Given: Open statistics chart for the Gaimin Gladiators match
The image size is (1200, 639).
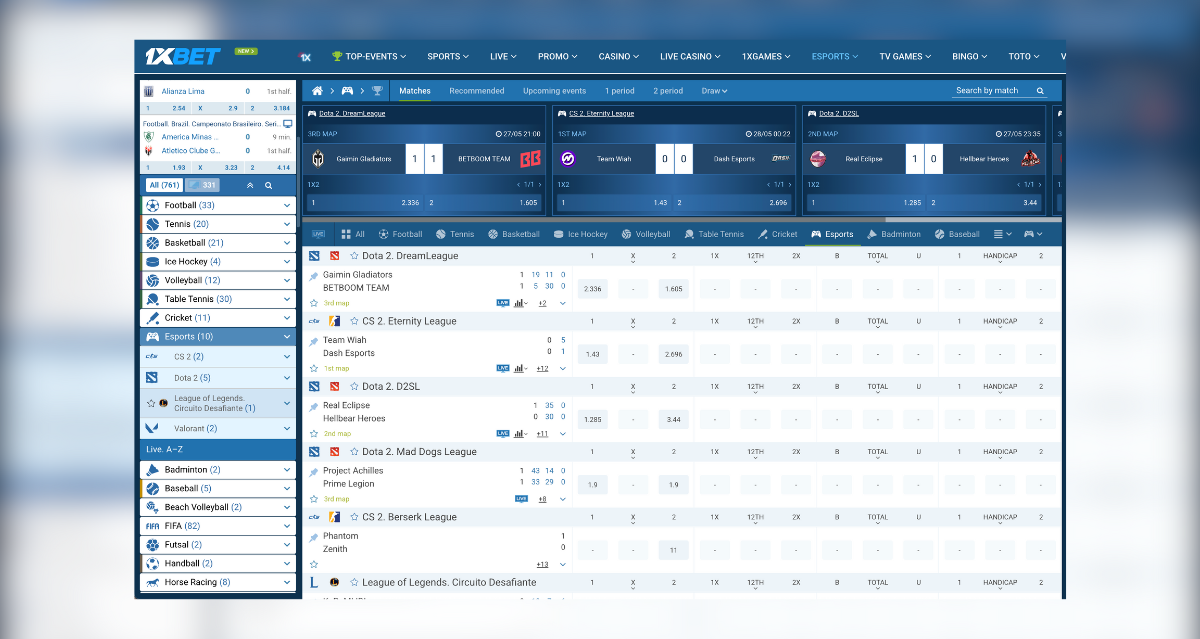Looking at the screenshot, I should coord(520,303).
